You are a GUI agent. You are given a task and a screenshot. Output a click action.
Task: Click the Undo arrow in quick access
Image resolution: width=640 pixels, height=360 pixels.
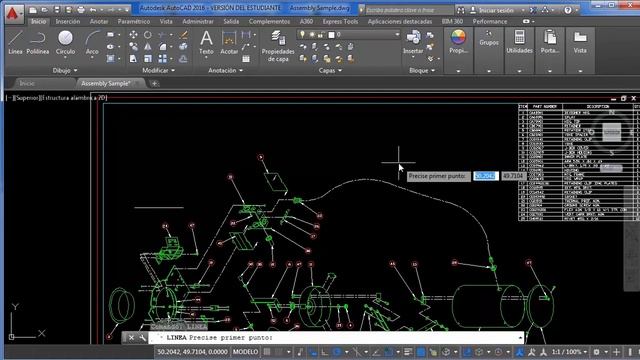93,9
